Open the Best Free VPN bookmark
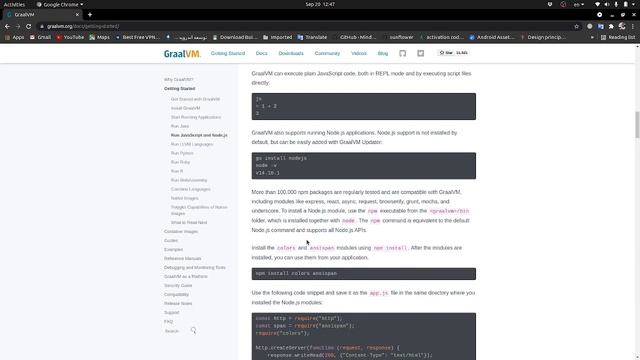The image size is (640, 360). click(138, 37)
